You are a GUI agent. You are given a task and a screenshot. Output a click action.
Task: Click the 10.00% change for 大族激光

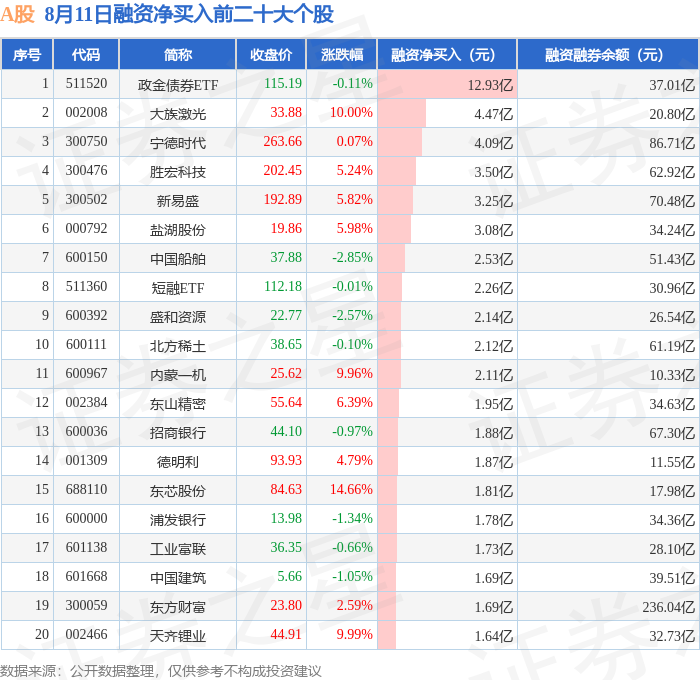click(x=351, y=113)
